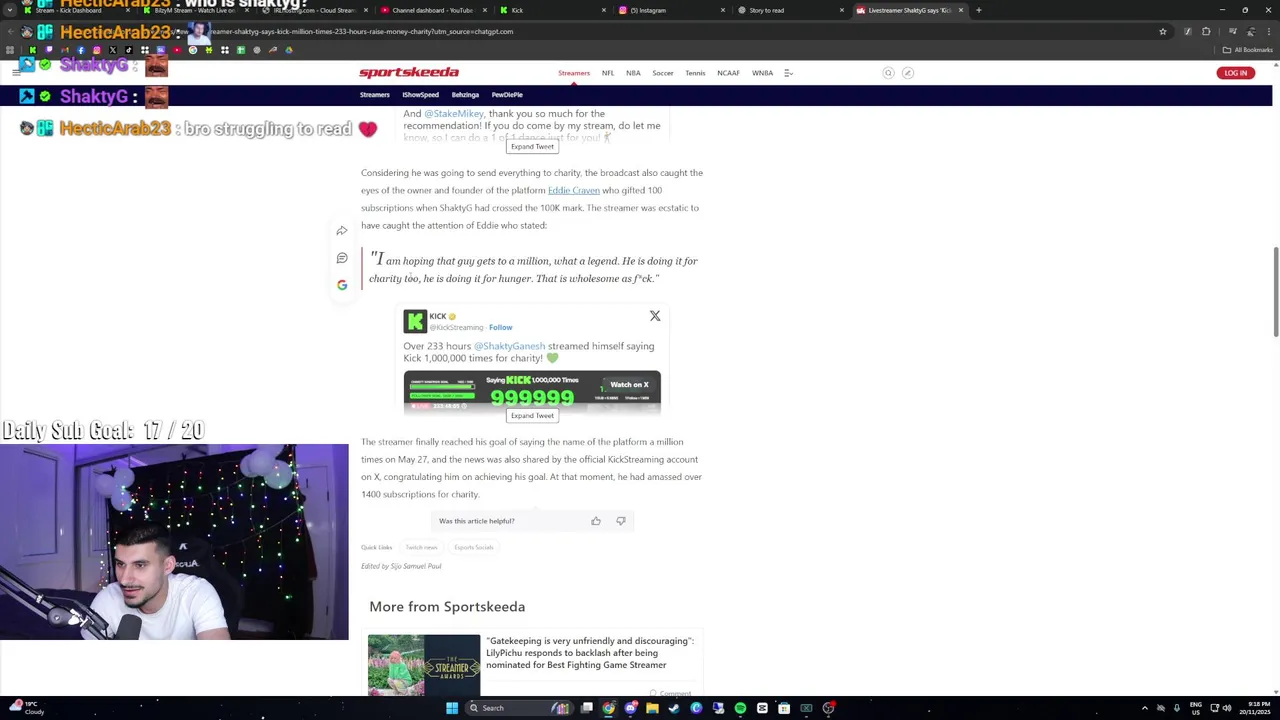This screenshot has width=1280, height=720.
Task: Click the weather widget on taskbar
Action: click(27, 708)
